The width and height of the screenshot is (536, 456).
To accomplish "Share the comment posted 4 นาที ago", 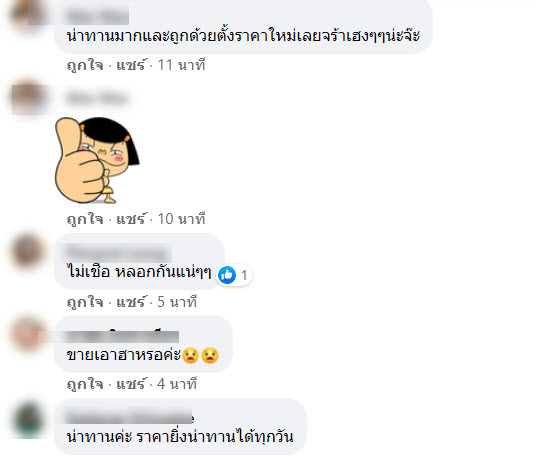I will click(131, 384).
